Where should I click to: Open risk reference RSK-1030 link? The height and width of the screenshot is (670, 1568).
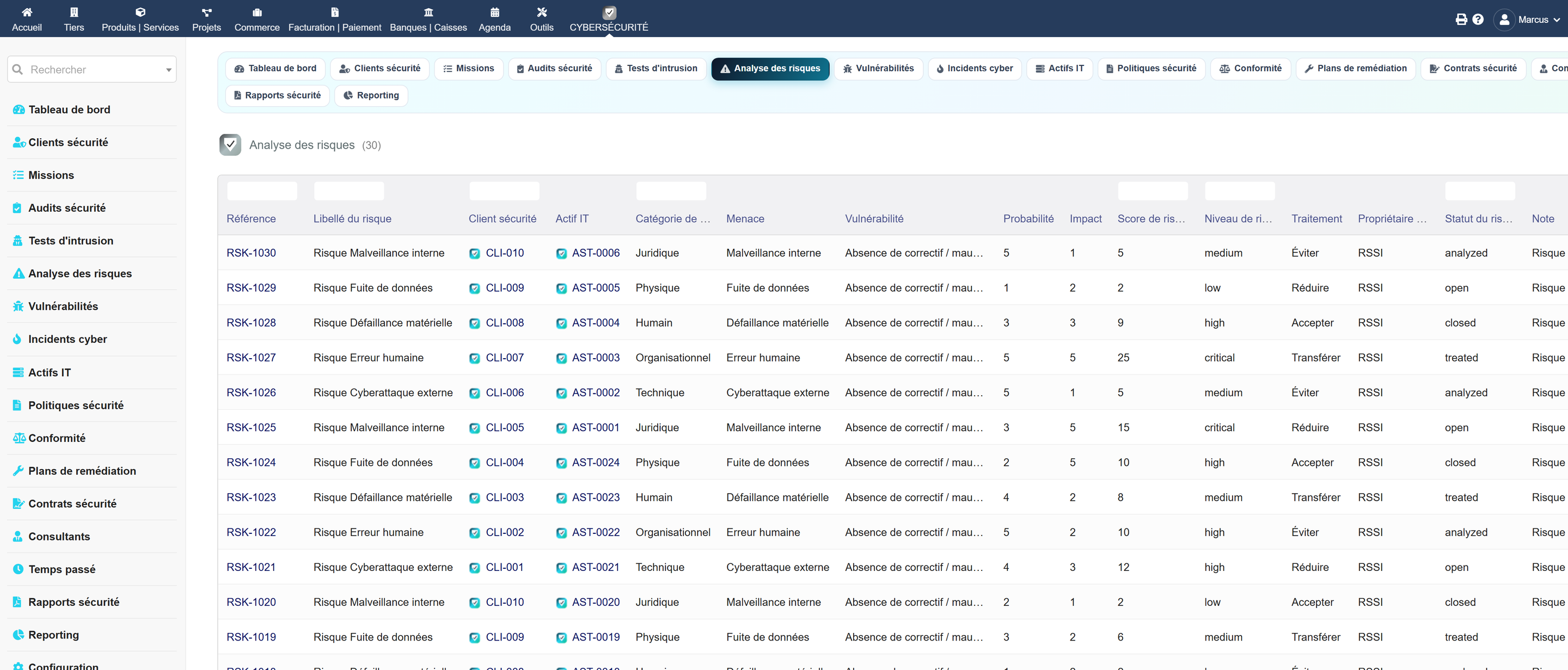pyautogui.click(x=251, y=253)
